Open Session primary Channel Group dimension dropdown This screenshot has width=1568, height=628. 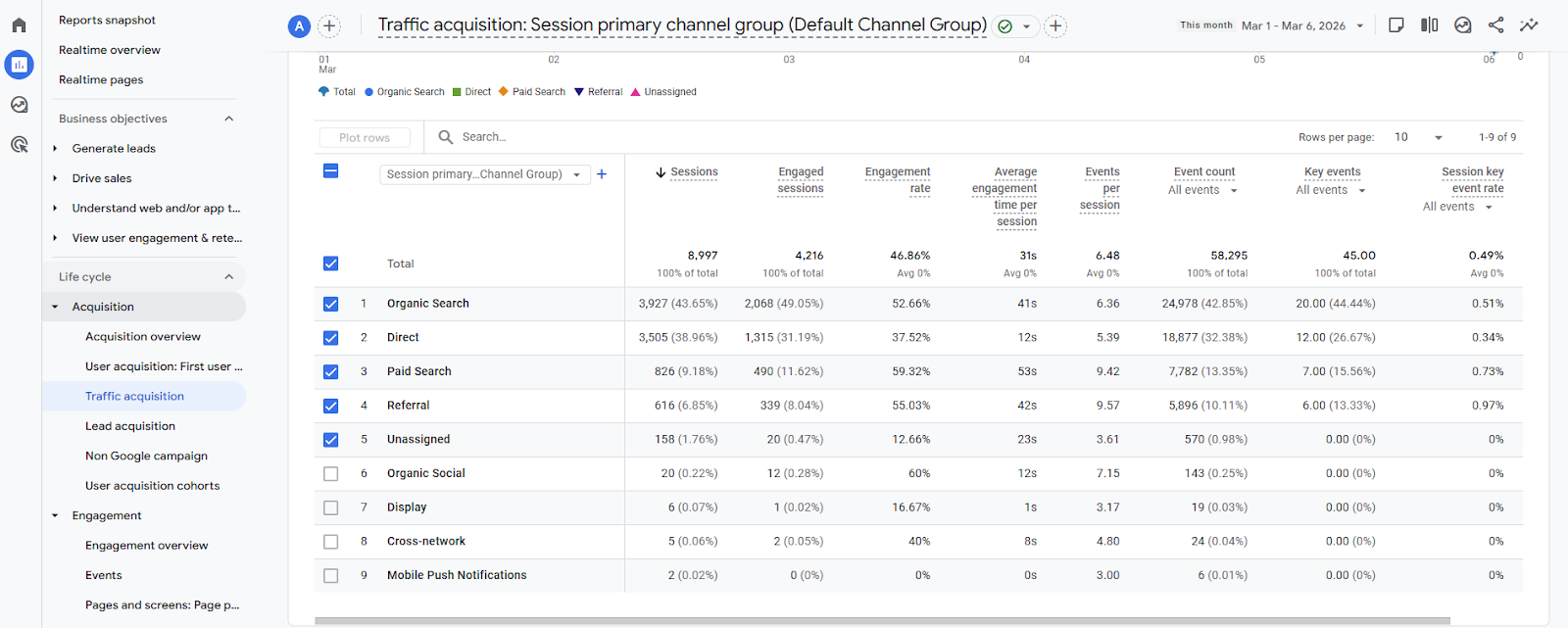[x=485, y=174]
